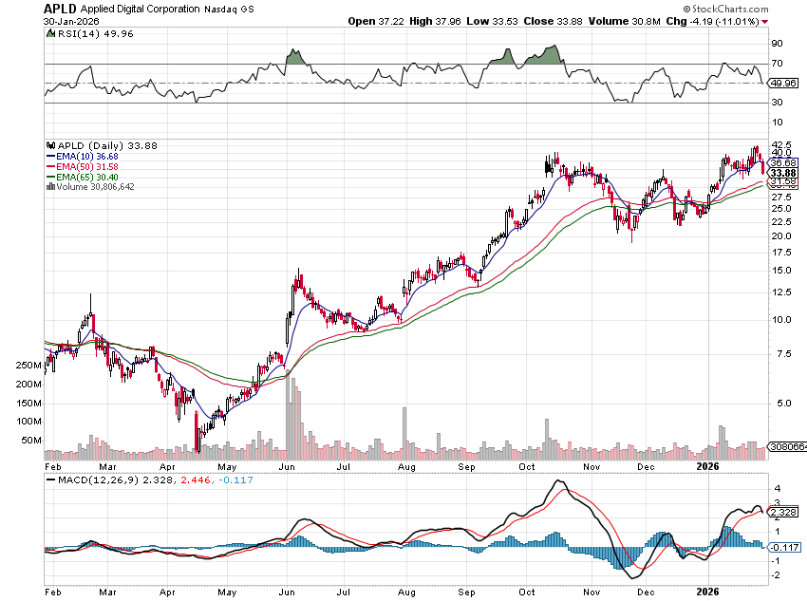Viewport: 807px width, 601px height.
Task: Click the 20.0 label on the price axis
Action: (x=781, y=236)
